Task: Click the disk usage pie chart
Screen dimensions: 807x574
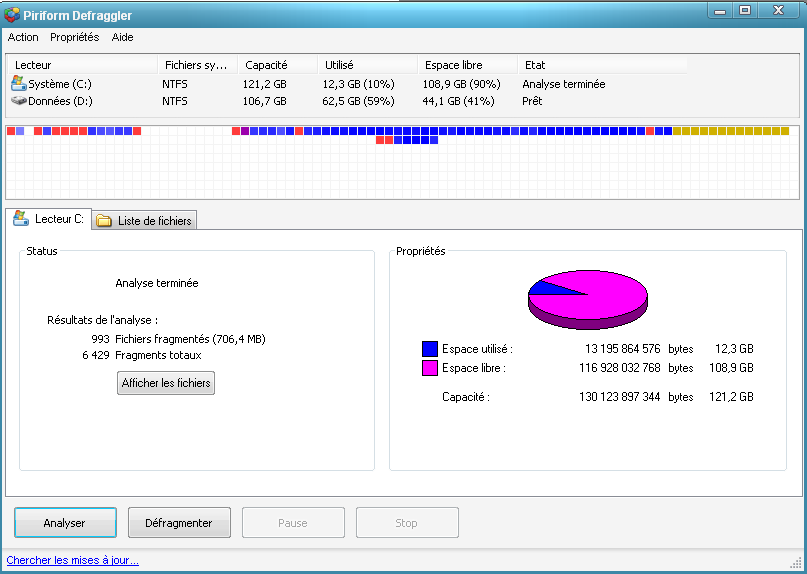Action: point(588,299)
